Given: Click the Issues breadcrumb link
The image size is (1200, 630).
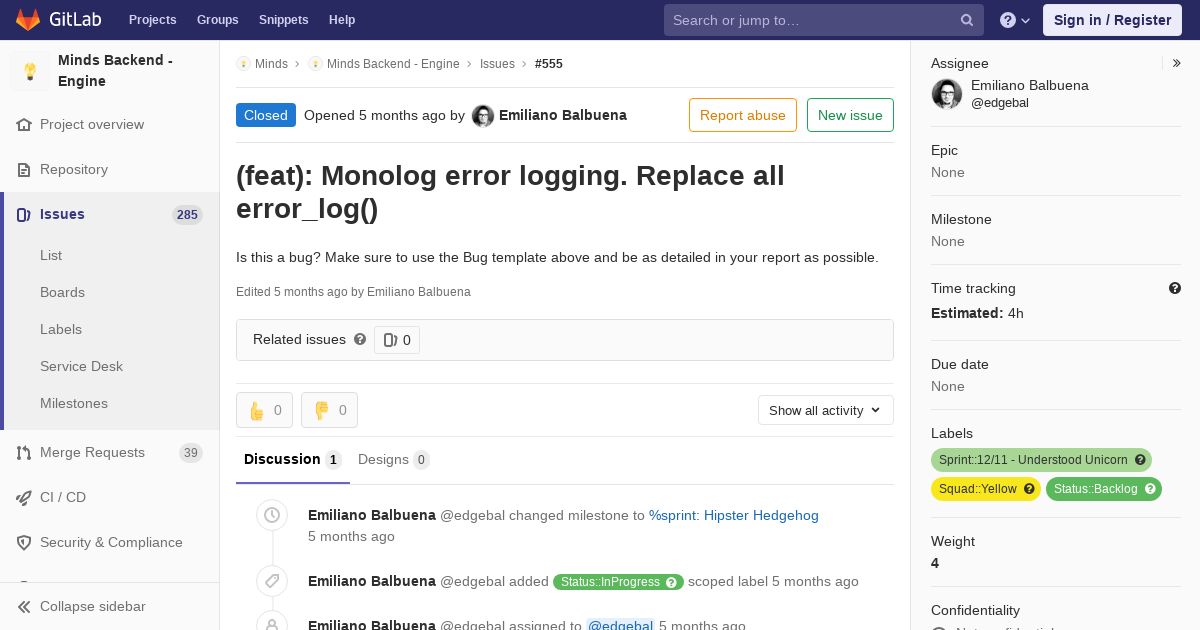Looking at the screenshot, I should (497, 64).
